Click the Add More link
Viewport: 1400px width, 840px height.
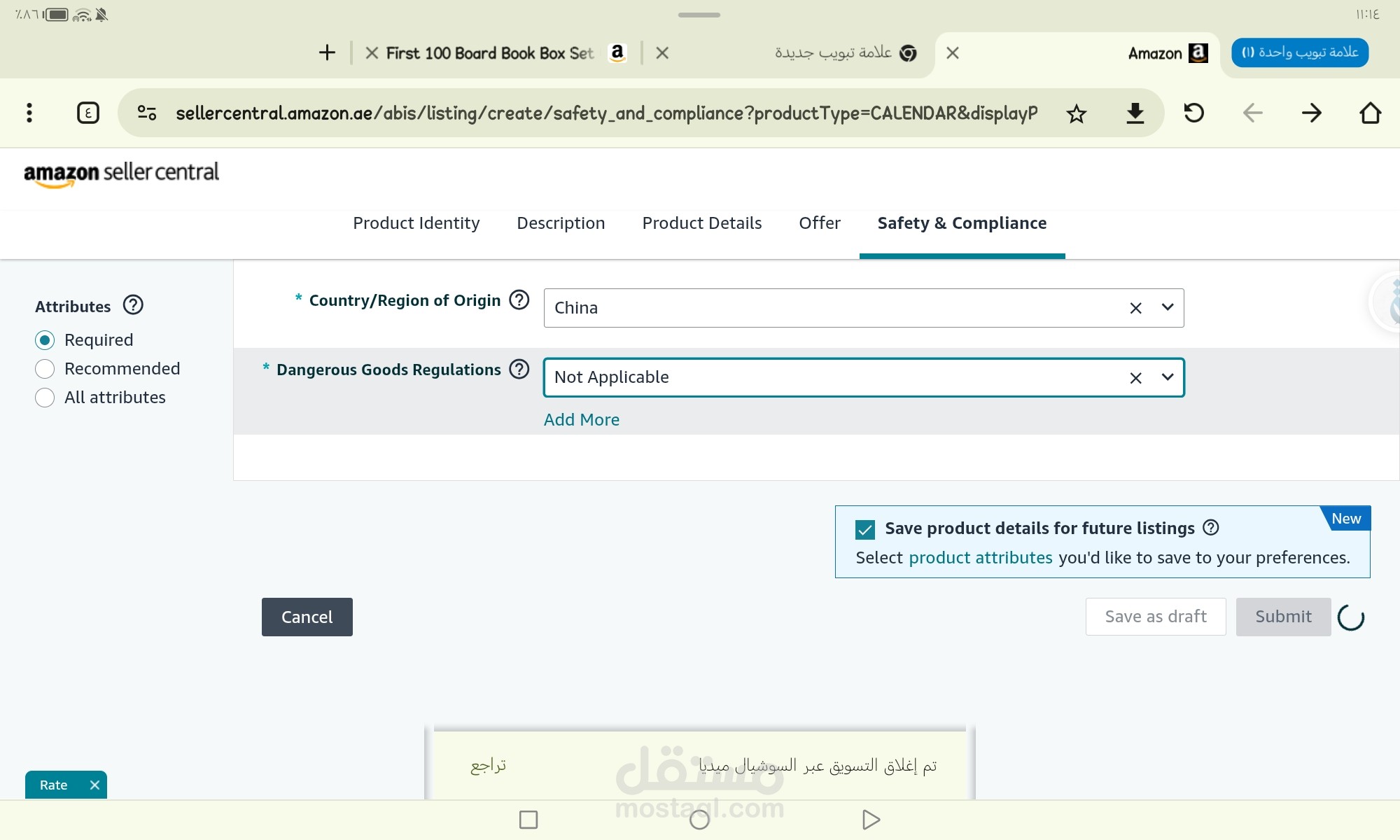[581, 420]
